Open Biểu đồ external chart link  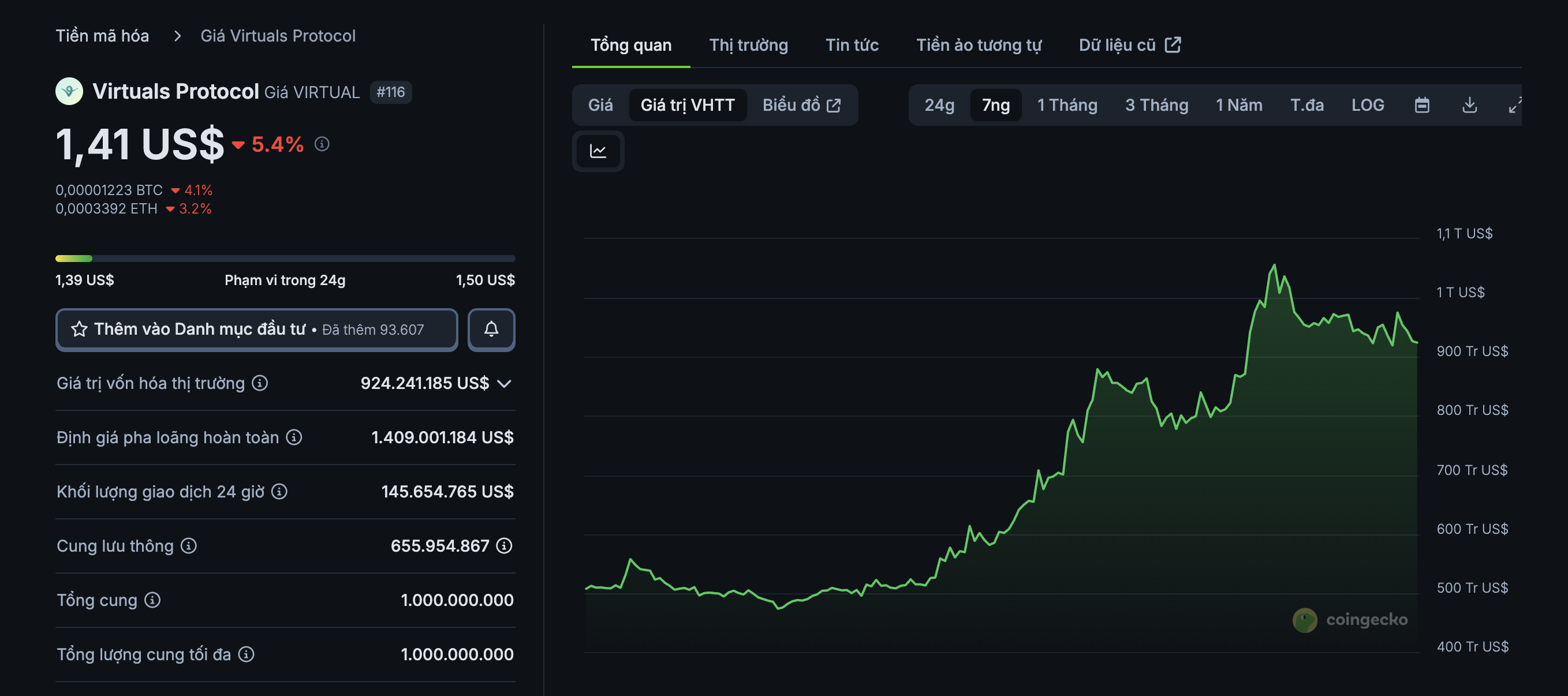click(801, 105)
